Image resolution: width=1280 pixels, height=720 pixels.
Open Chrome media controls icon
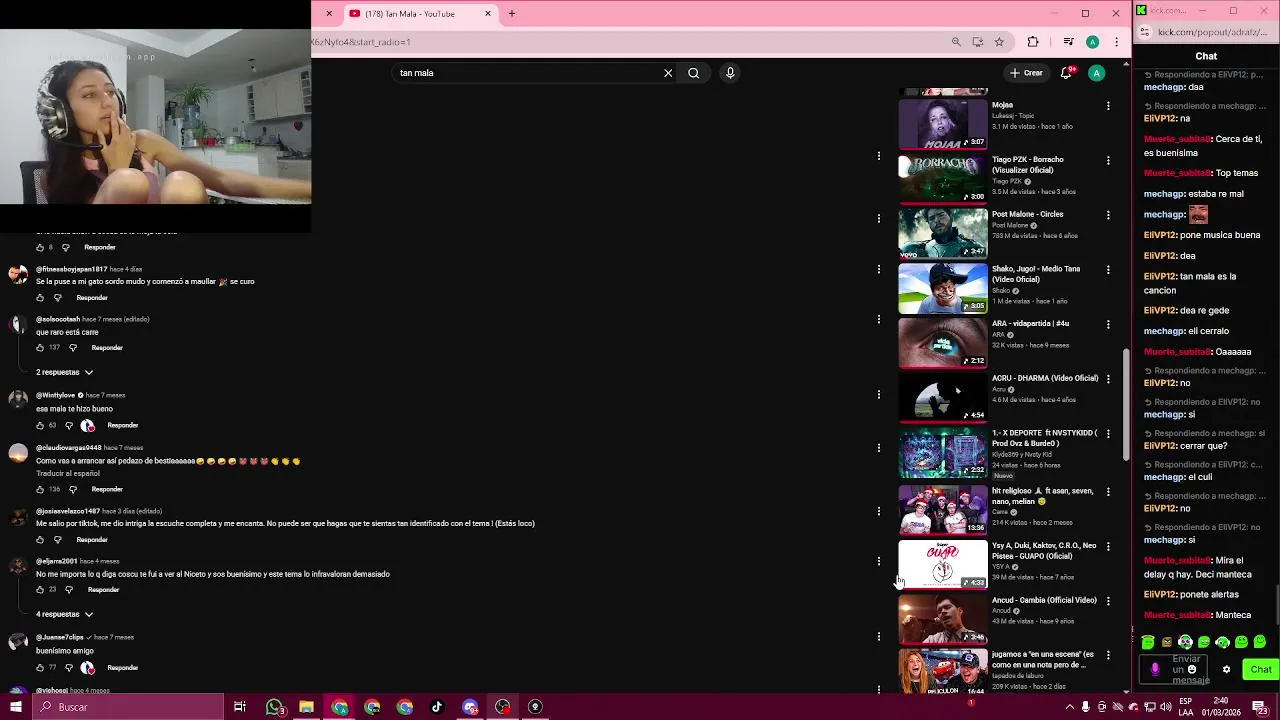pos(1068,42)
